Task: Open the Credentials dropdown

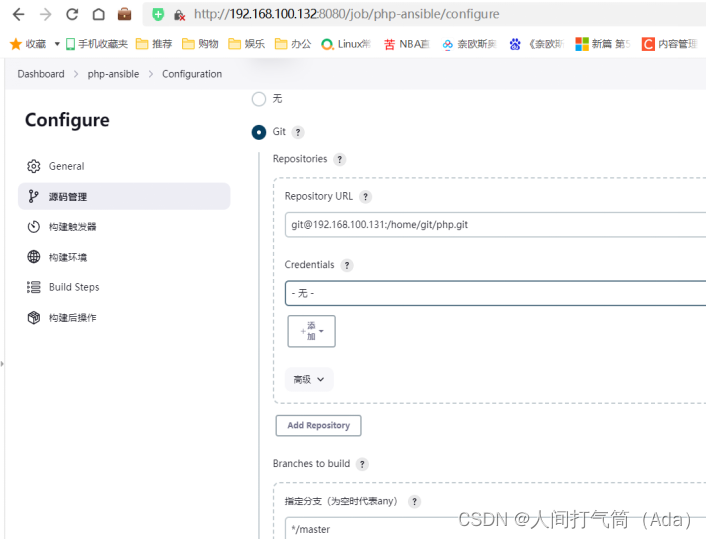Action: click(495, 293)
